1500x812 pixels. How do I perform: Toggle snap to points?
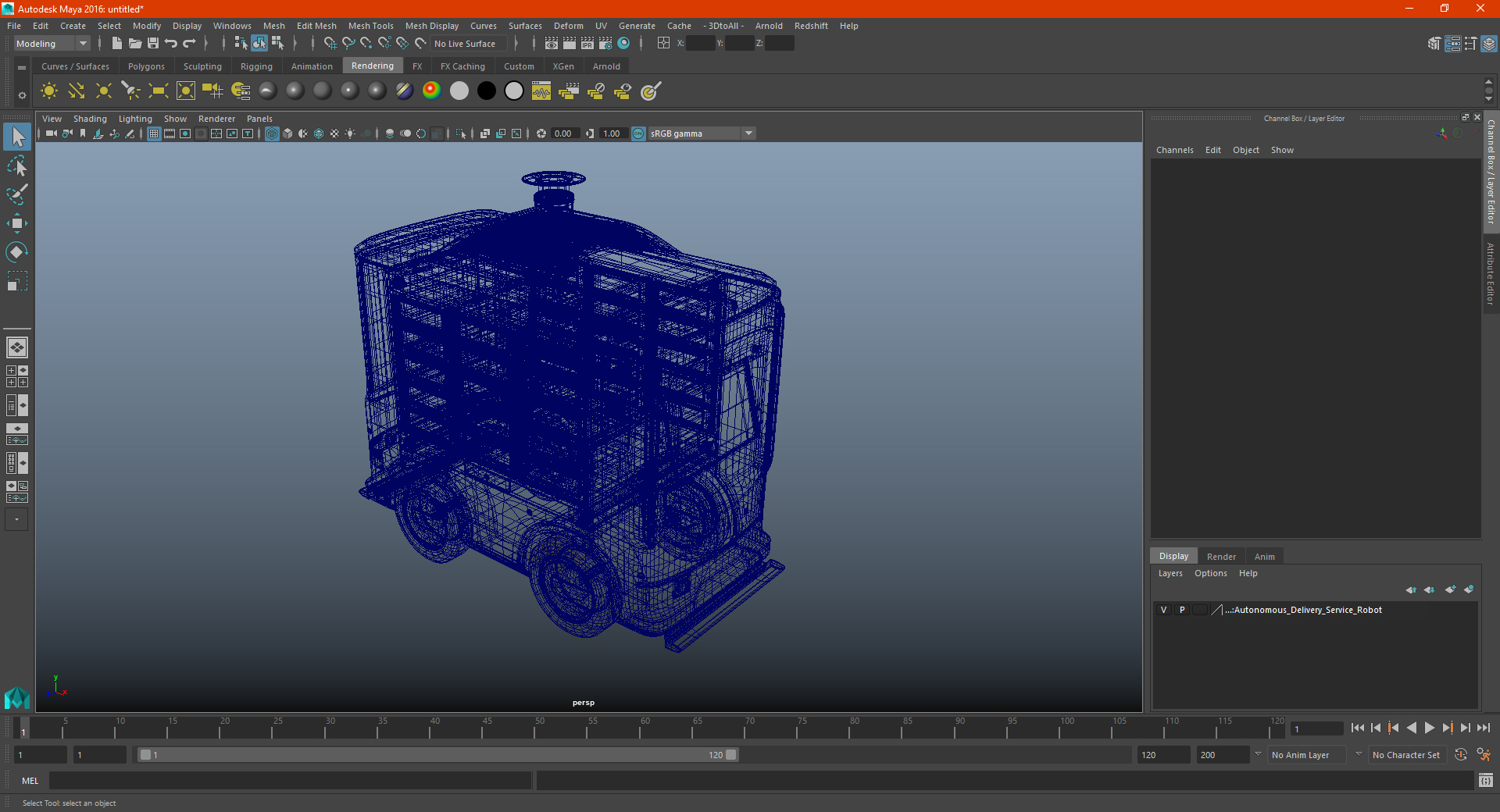pyautogui.click(x=366, y=44)
